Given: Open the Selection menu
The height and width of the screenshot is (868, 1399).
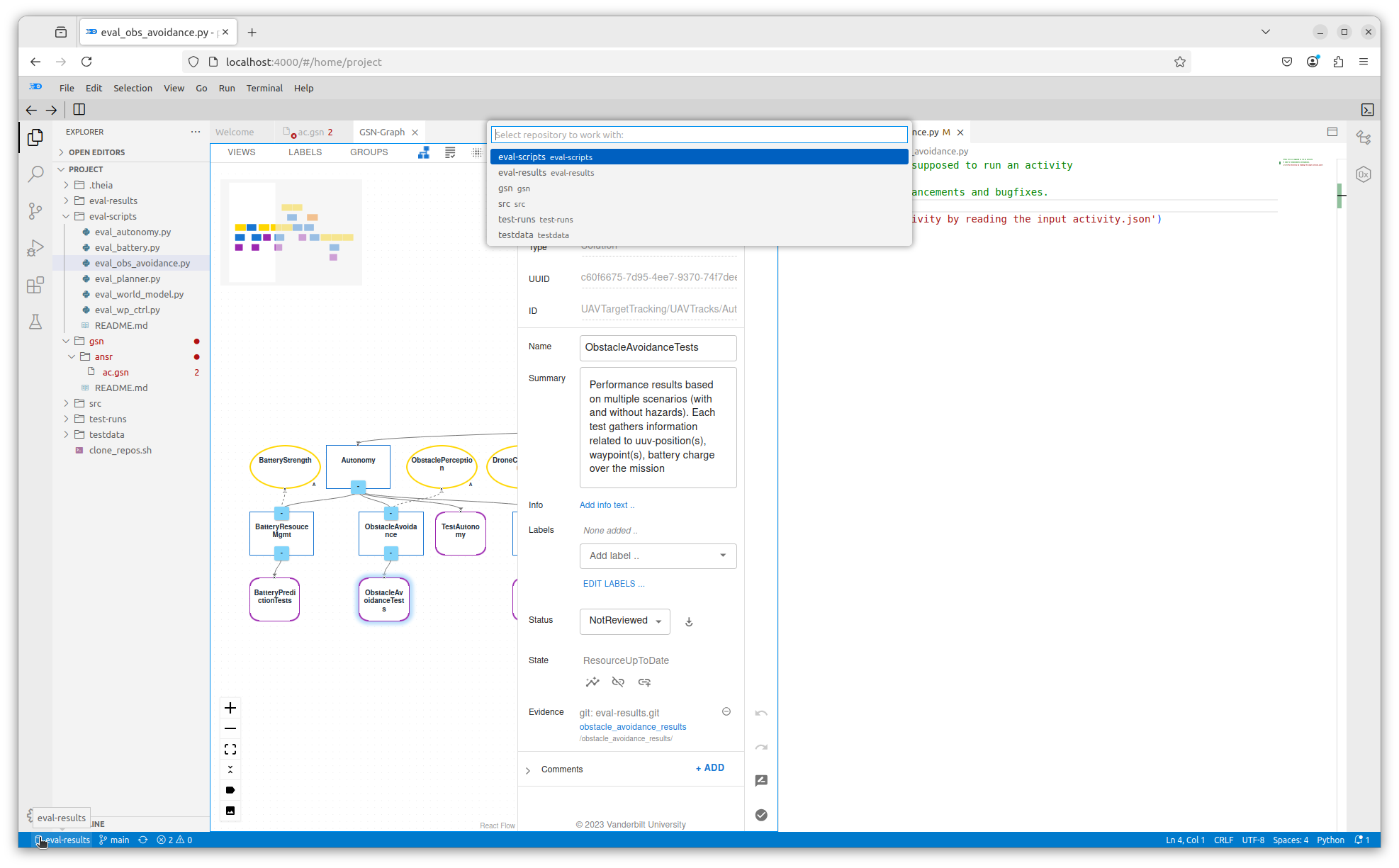Looking at the screenshot, I should [133, 88].
